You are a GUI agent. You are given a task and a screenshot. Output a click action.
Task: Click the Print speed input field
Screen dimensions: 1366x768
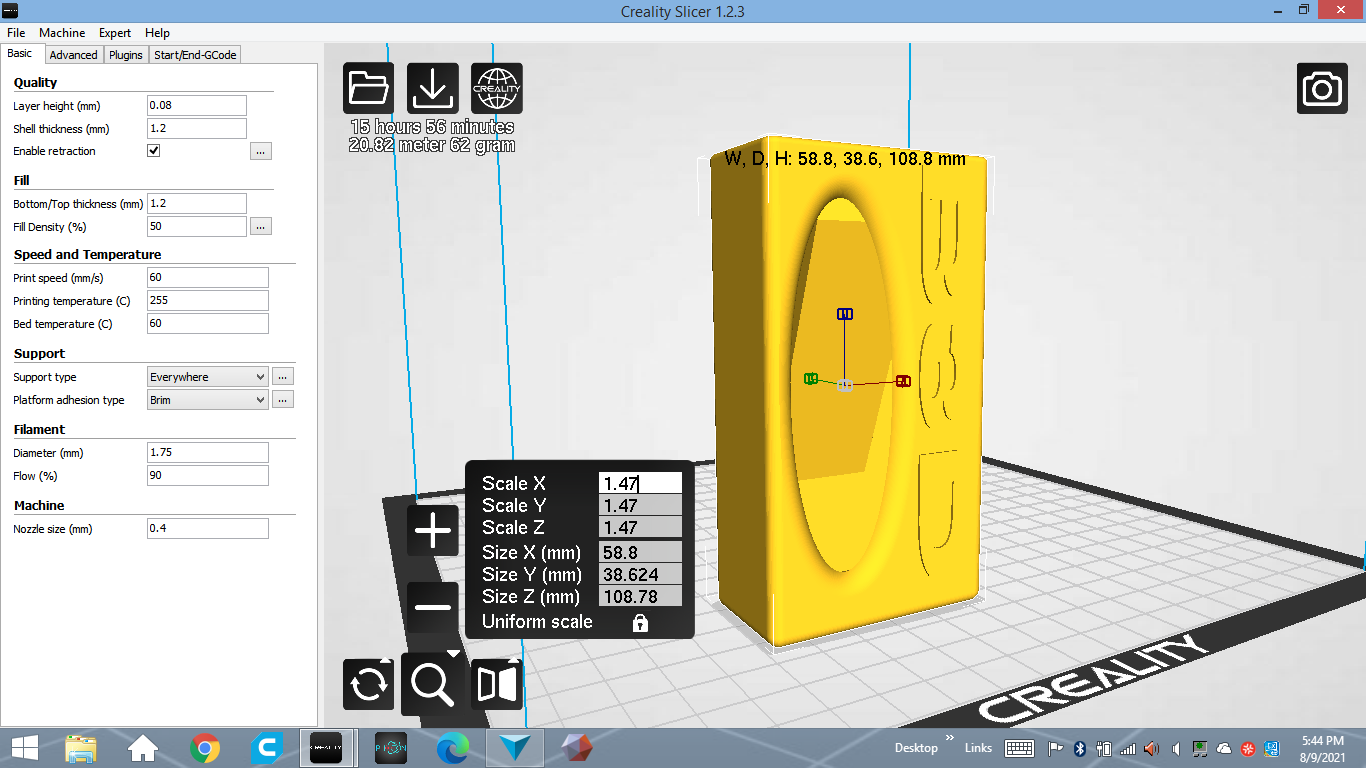208,278
